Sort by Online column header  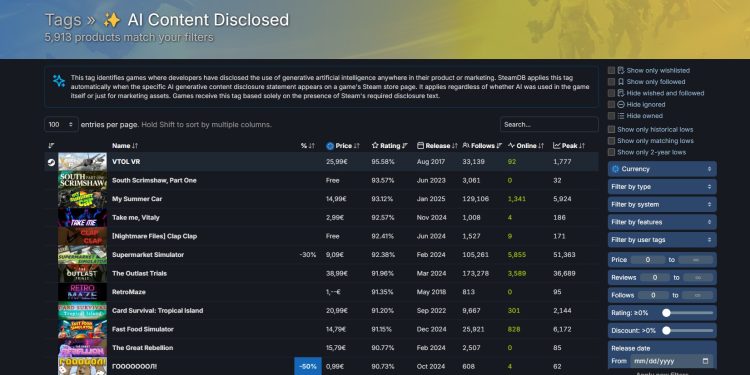526,146
